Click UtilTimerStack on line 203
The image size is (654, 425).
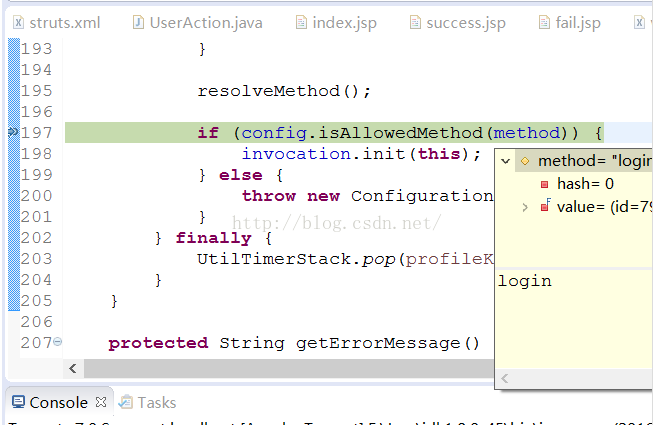click(274, 259)
